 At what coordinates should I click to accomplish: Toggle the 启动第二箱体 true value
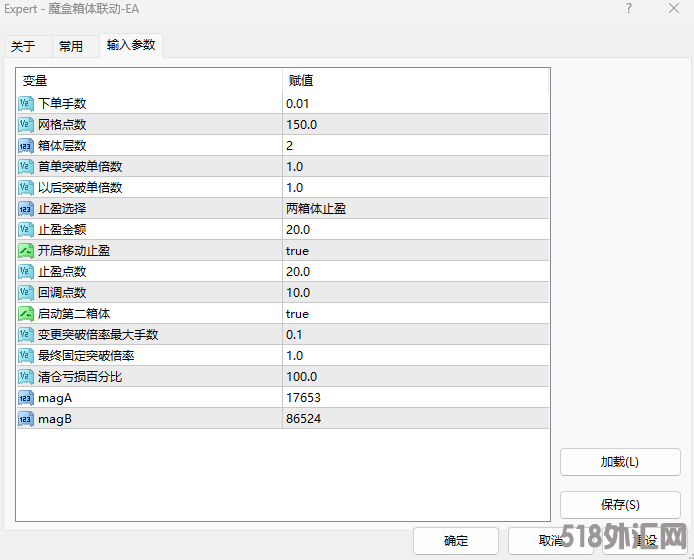416,314
